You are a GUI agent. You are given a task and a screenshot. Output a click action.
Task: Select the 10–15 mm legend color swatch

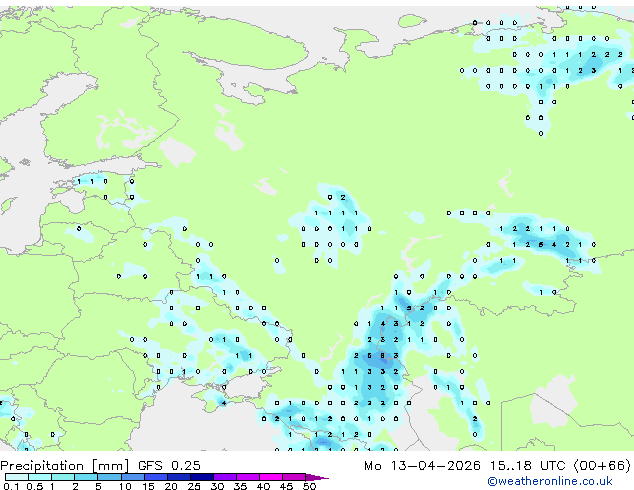tap(132, 477)
